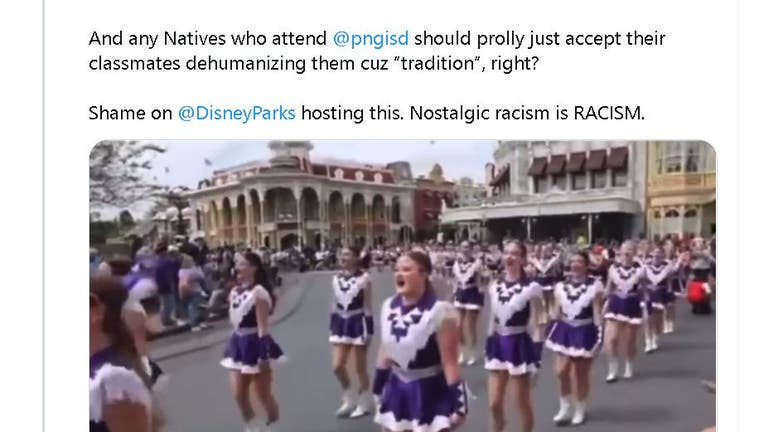Click the phrase "hosting this" in the tweet
Screen dimensions: 764x432
352,113
